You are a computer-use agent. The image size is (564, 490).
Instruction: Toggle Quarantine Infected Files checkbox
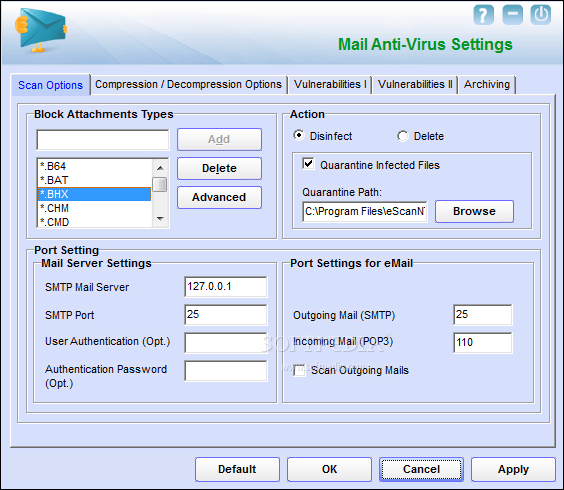(x=308, y=164)
